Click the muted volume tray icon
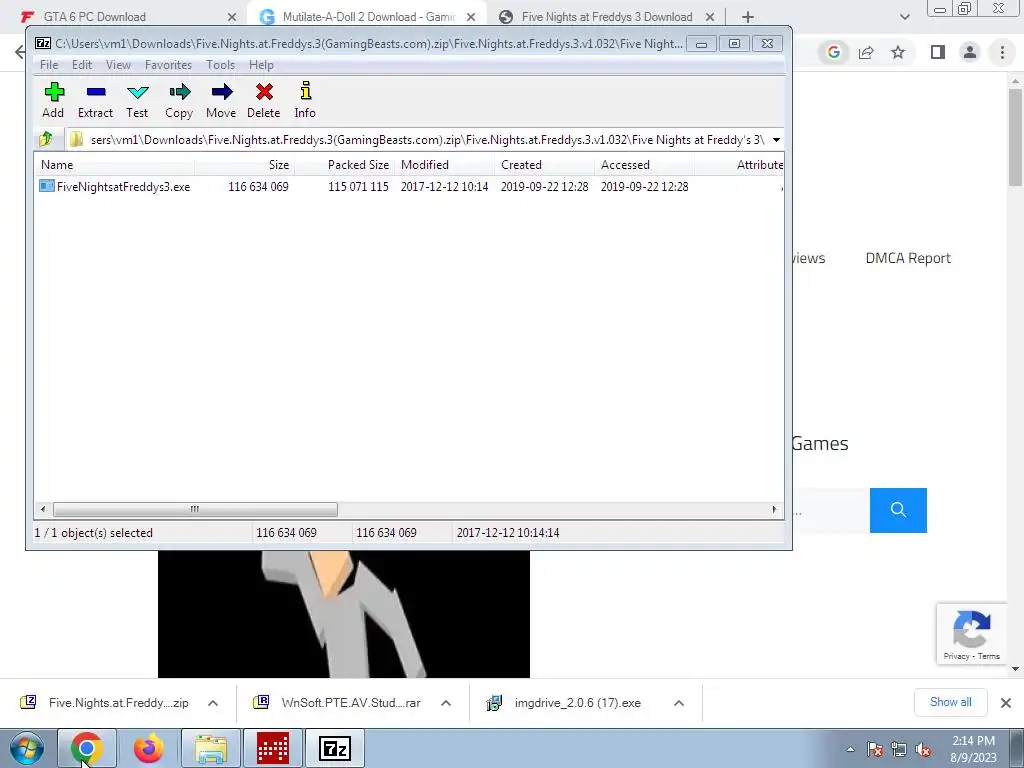This screenshot has width=1024, height=768. (923, 750)
